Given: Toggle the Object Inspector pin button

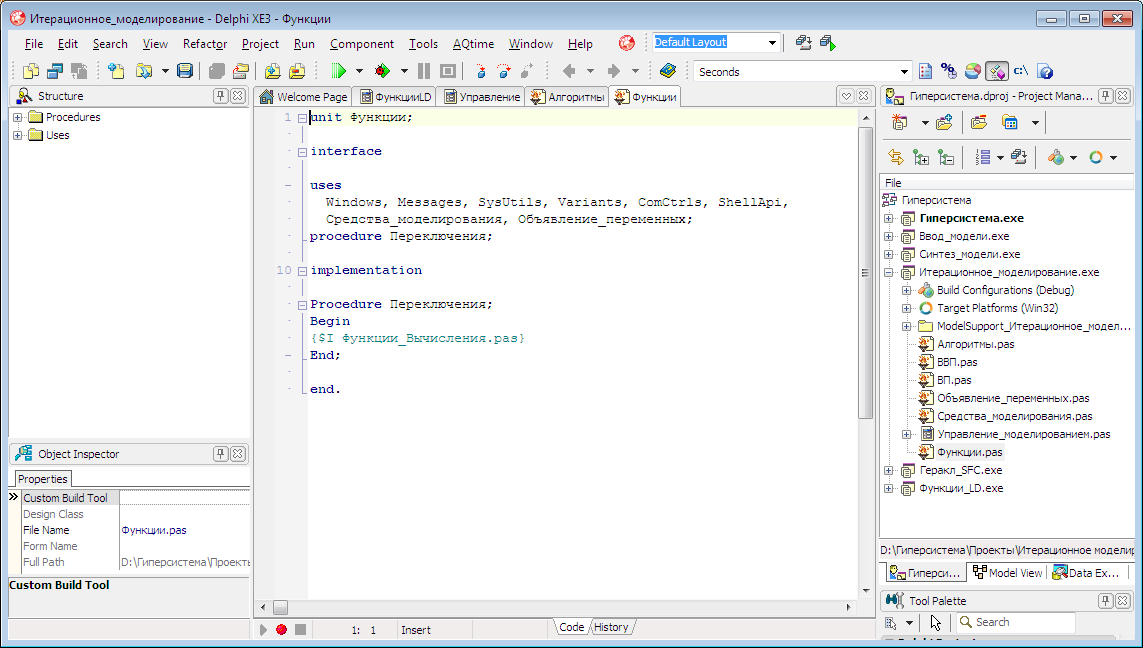Looking at the screenshot, I should (x=221, y=454).
